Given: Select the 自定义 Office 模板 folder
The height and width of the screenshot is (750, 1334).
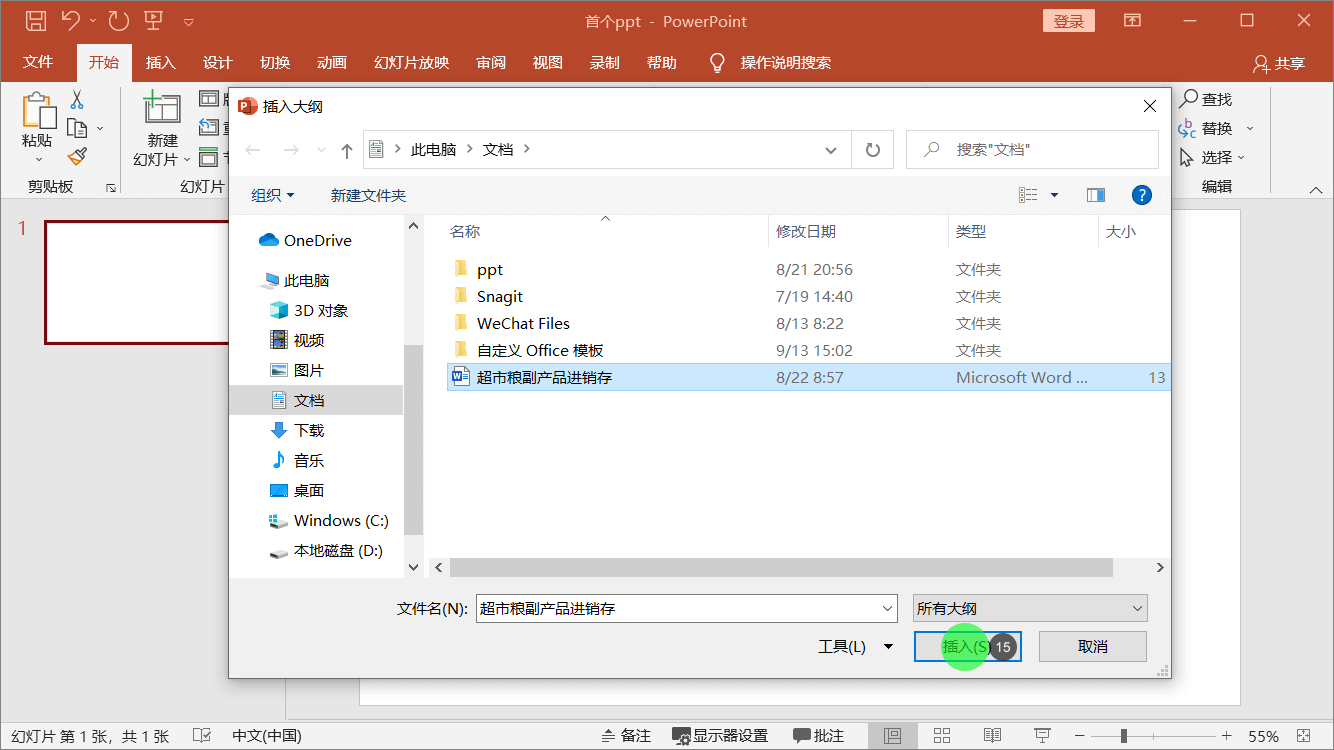Looking at the screenshot, I should tap(808, 350).
